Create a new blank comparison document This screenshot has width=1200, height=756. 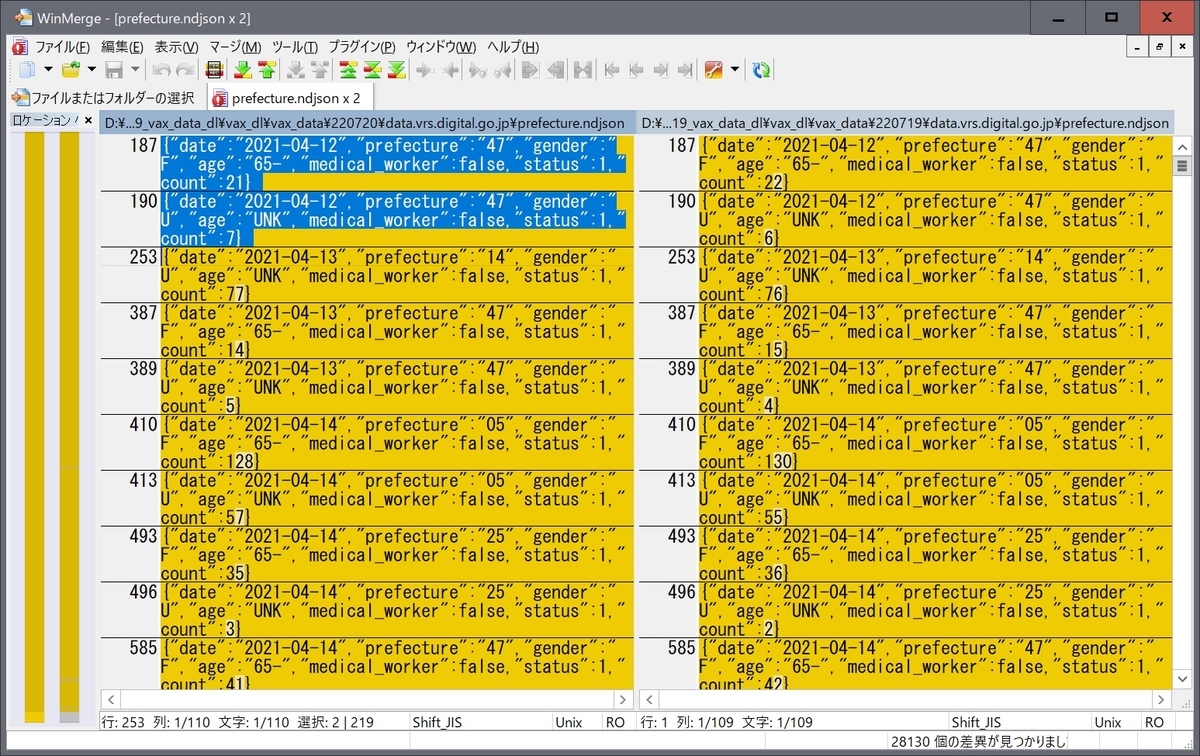(x=27, y=70)
